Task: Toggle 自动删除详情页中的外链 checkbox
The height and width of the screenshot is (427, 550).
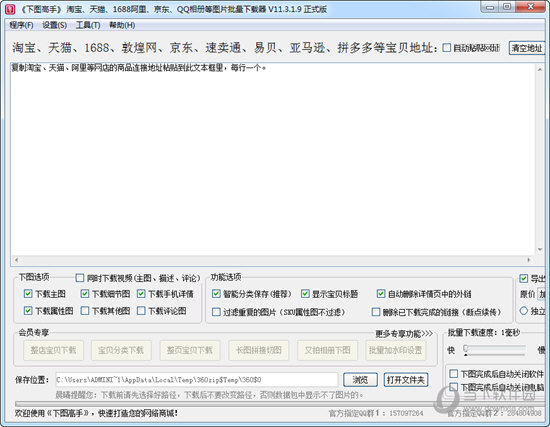Action: click(x=381, y=294)
